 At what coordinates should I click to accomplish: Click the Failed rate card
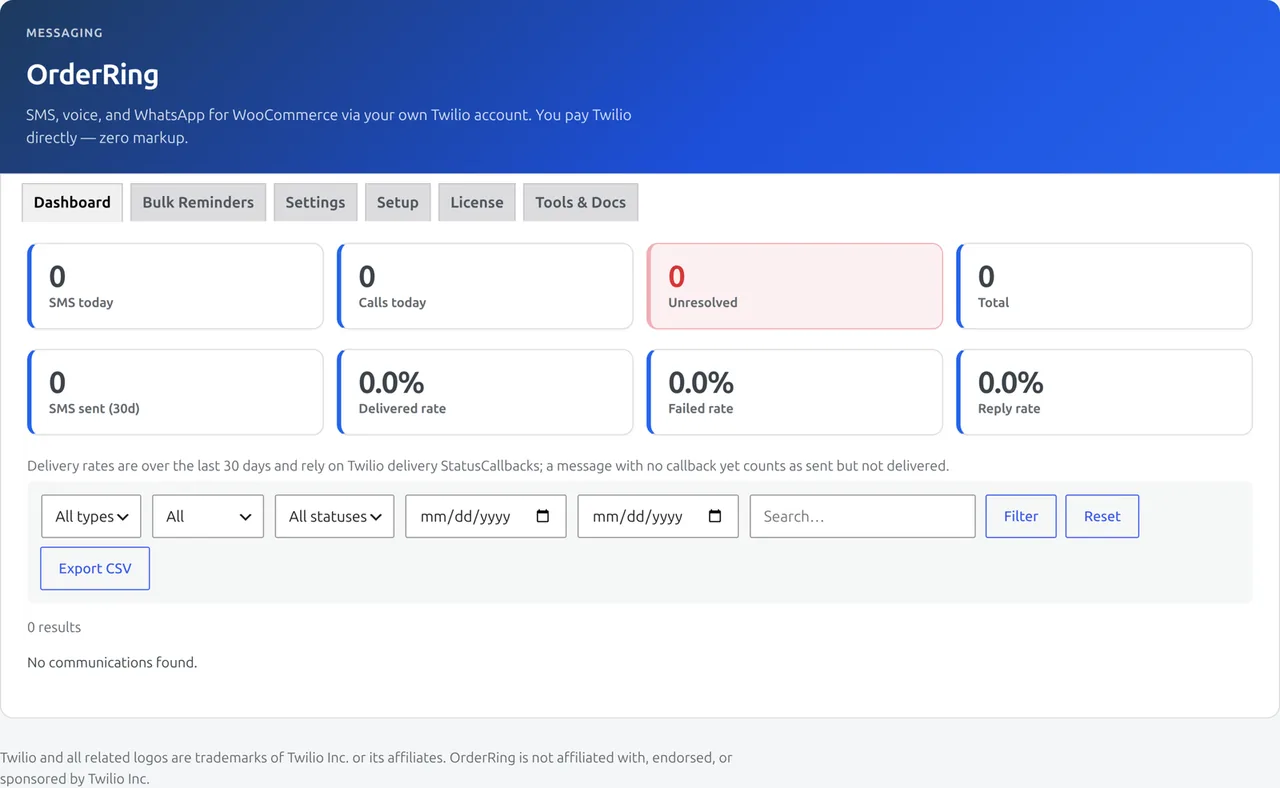click(795, 392)
